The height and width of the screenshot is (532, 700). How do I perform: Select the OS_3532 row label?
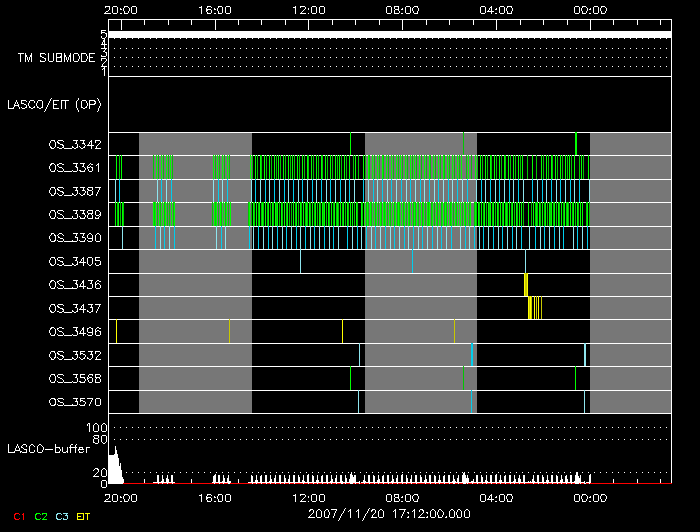[x=74, y=355]
